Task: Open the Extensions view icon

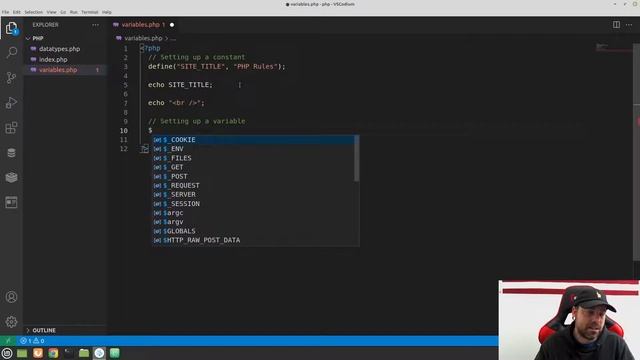Action: (11, 128)
